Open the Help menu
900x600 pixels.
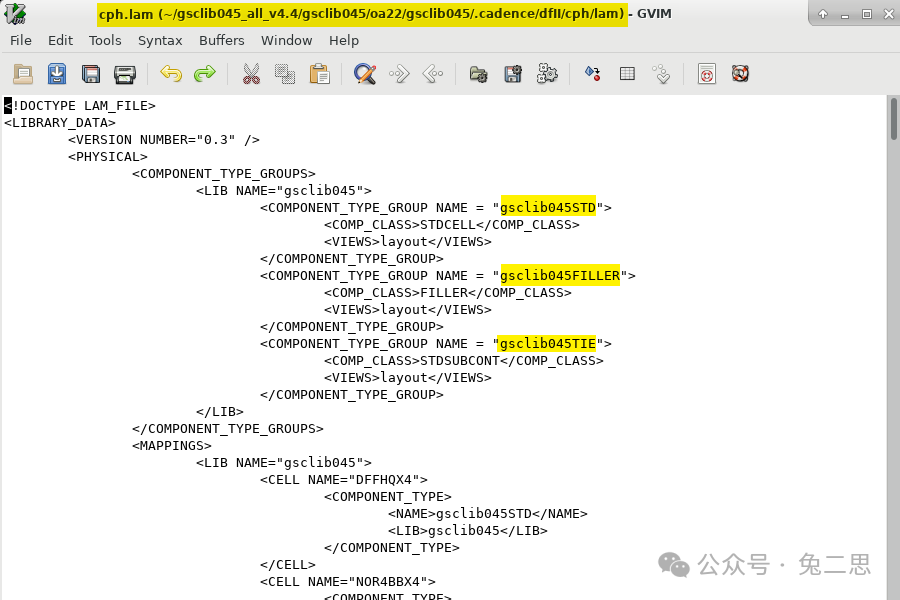click(344, 40)
